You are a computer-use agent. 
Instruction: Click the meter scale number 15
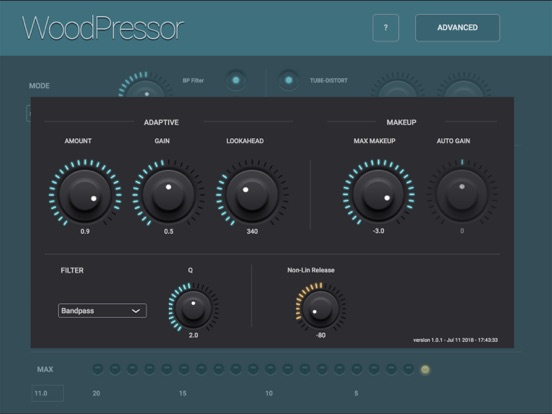tap(182, 393)
